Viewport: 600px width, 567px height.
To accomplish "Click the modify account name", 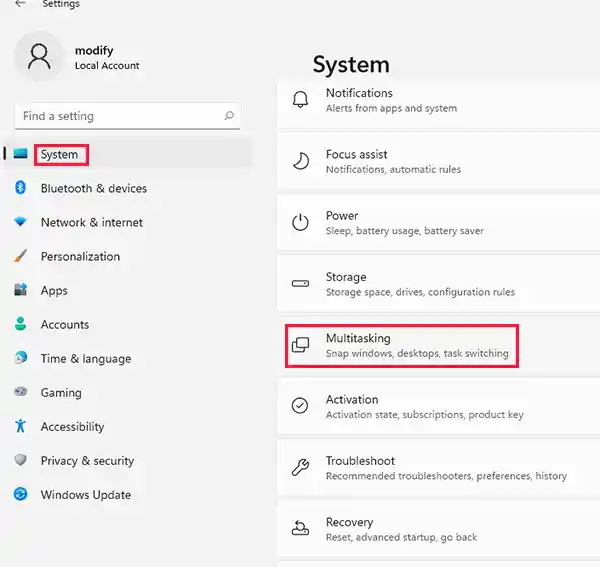I will [x=94, y=50].
